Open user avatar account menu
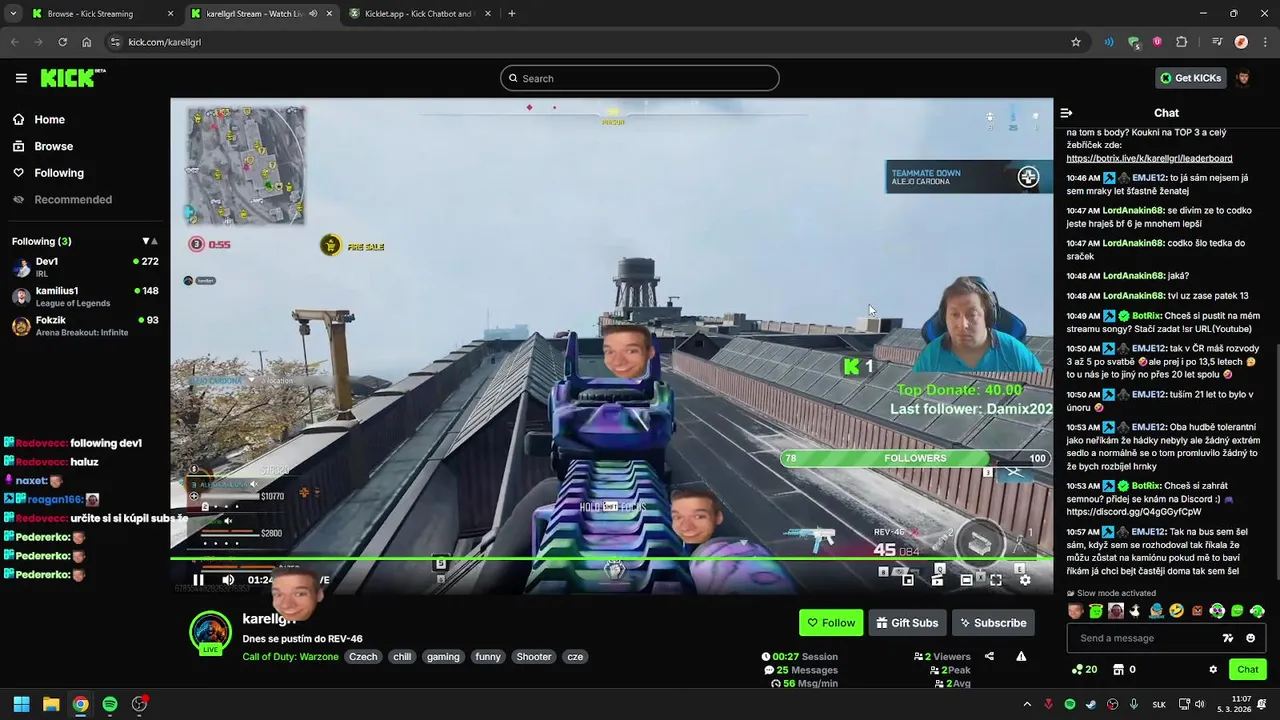Screen dimensions: 1280x720 point(1243,78)
